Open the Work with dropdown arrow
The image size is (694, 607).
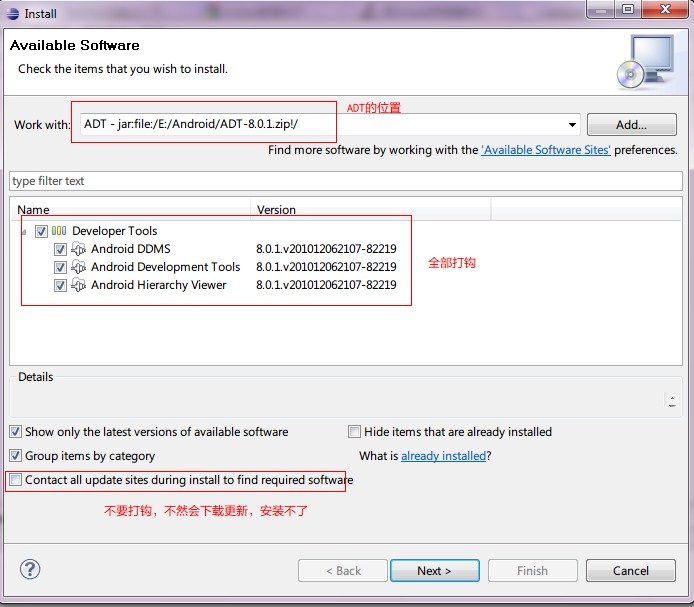[572, 125]
